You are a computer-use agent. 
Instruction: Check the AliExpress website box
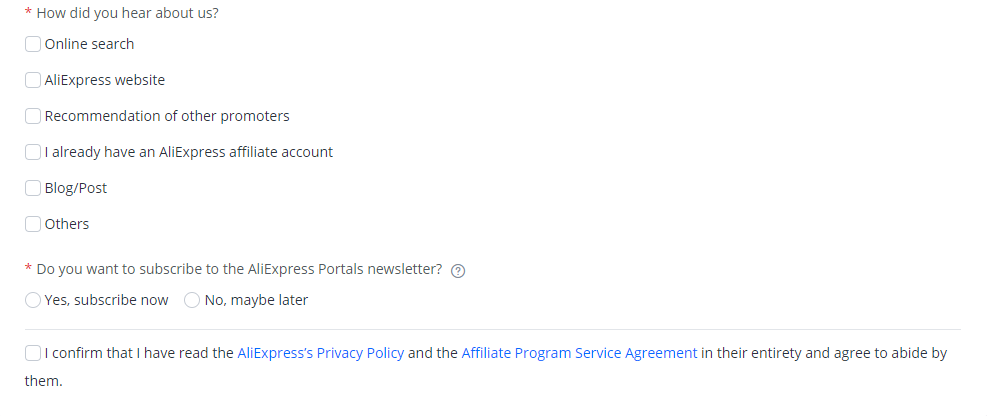tap(33, 80)
